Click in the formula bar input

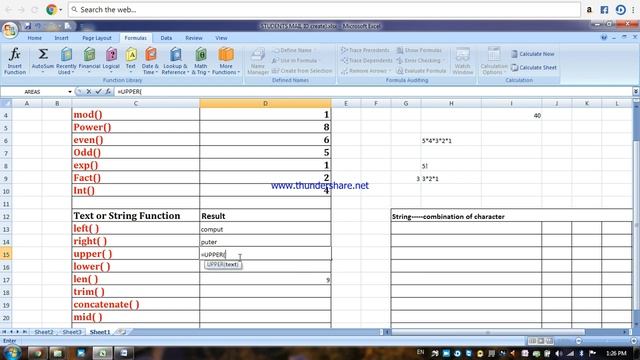click(x=373, y=92)
